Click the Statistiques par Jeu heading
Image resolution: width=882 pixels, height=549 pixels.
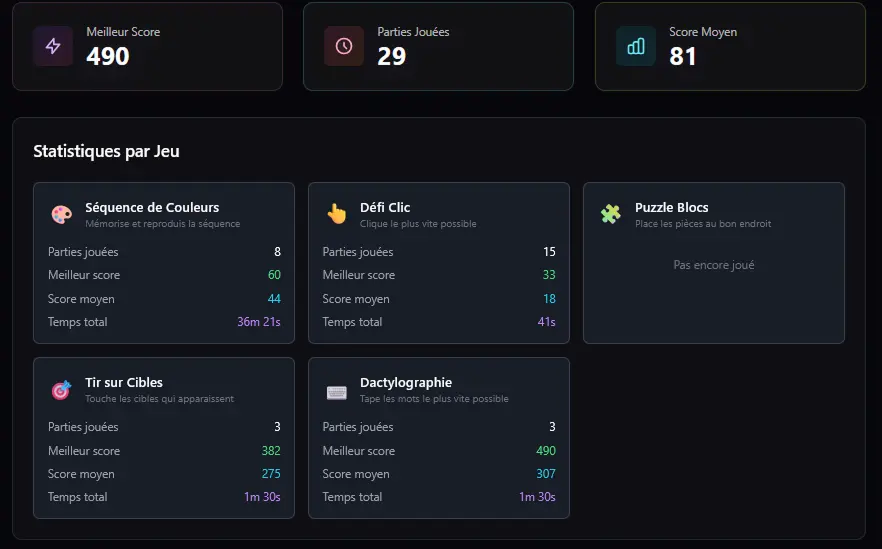[106, 152]
